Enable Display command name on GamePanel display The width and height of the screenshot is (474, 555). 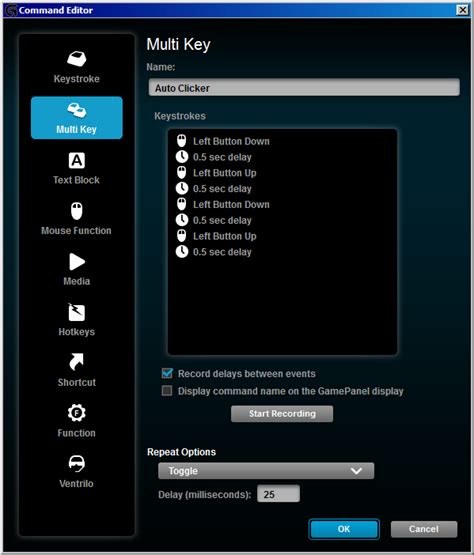(x=167, y=391)
